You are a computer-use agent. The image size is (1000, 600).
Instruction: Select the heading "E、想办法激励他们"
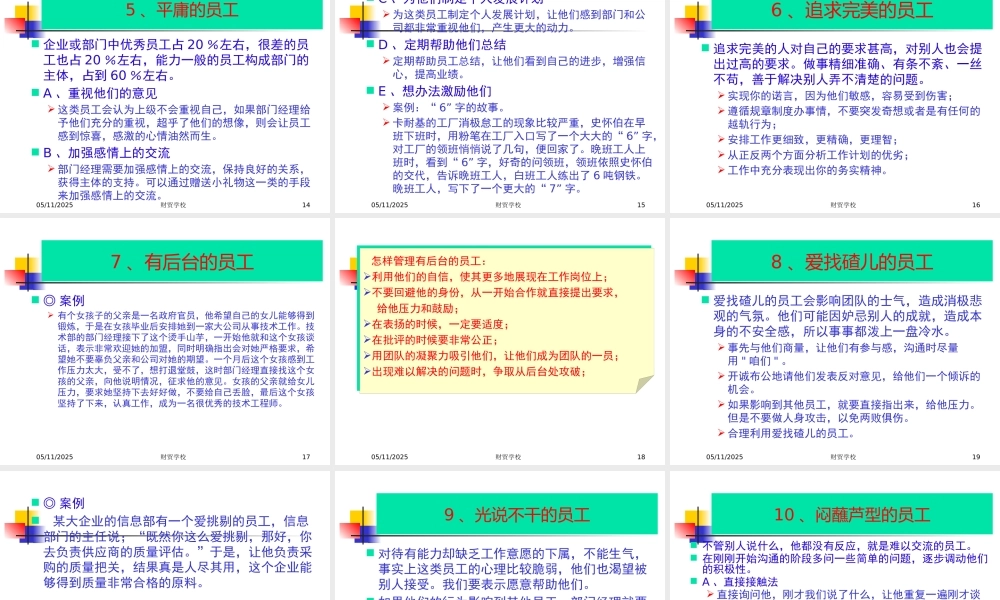pyautogui.click(x=435, y=91)
